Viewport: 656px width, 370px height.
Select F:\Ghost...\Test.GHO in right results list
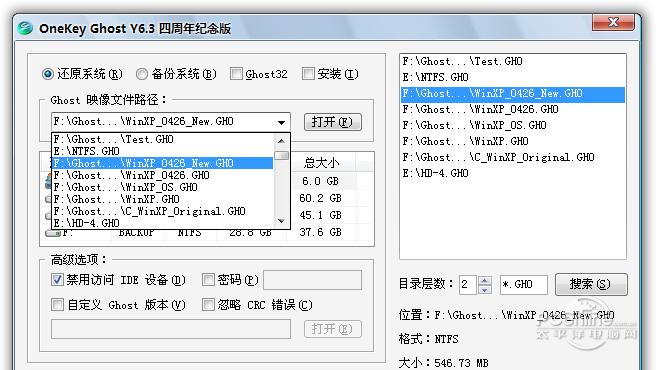[x=513, y=62]
